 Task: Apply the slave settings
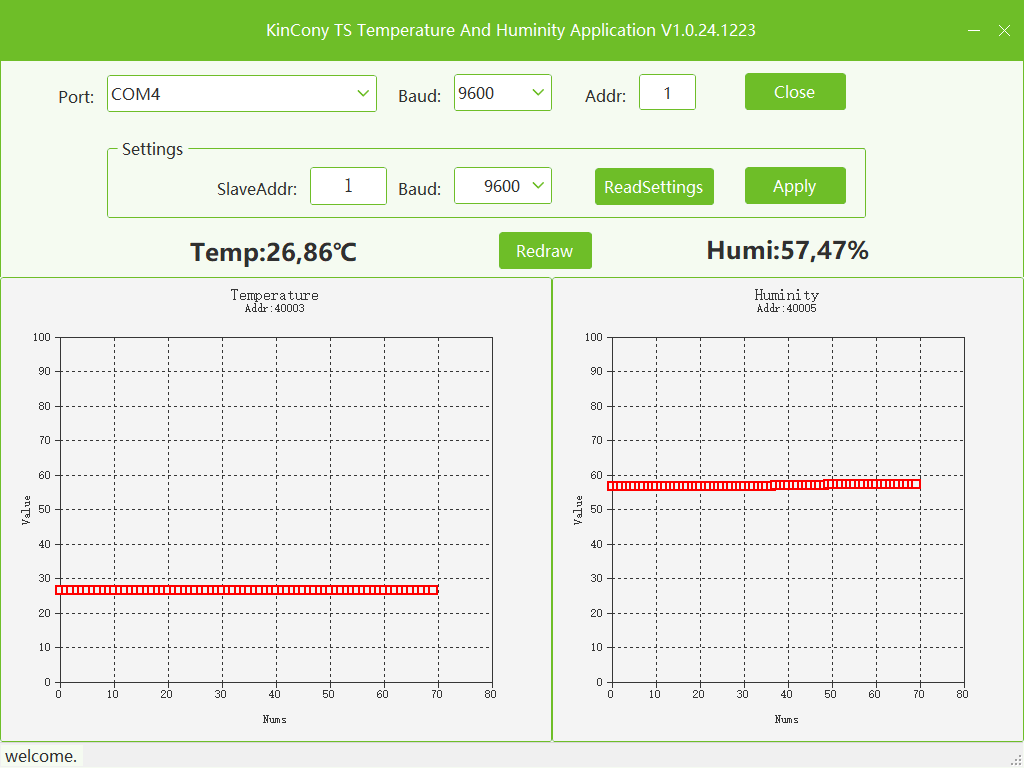click(795, 186)
